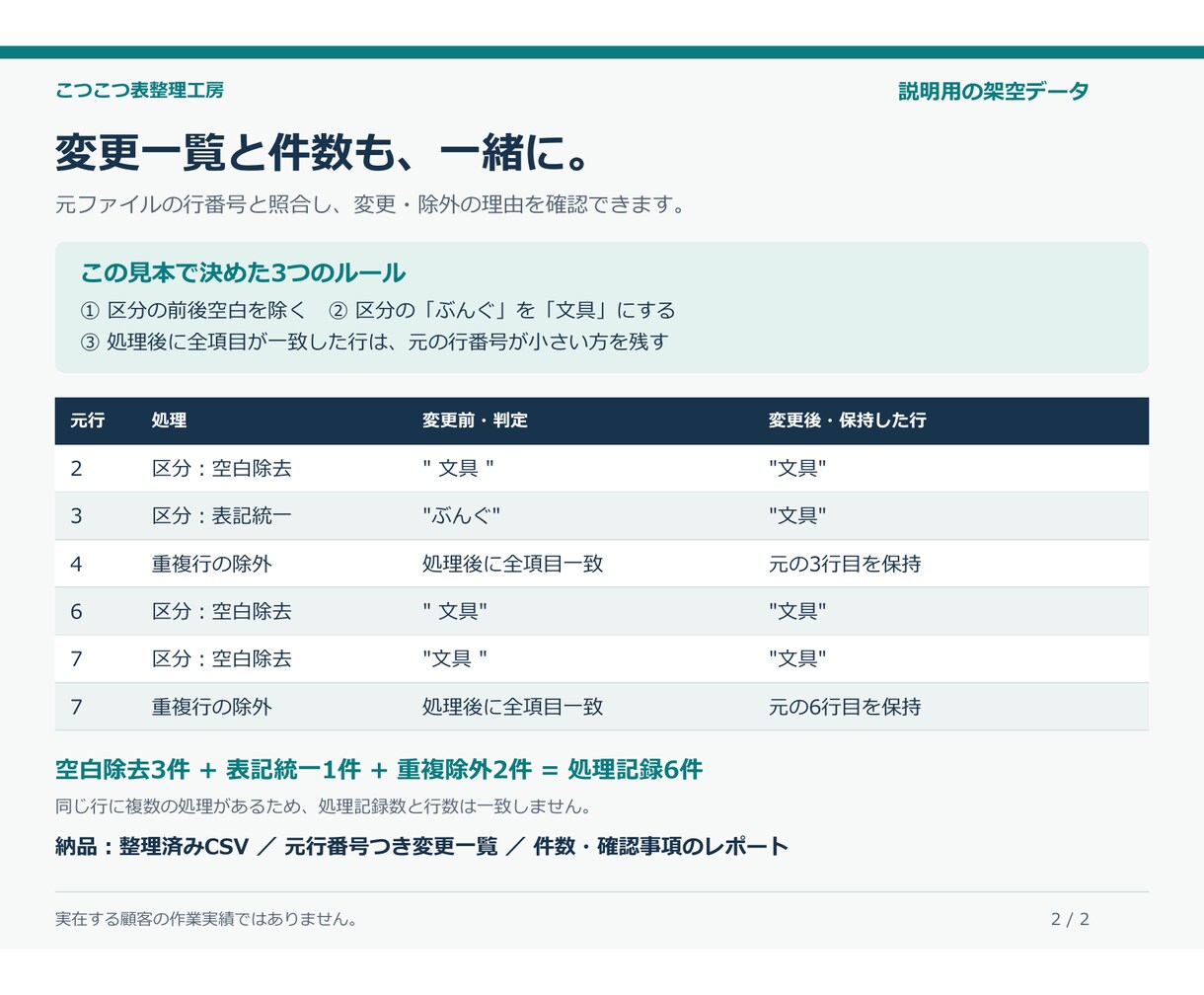Click the 区分:表記統一 cell

pos(222,516)
